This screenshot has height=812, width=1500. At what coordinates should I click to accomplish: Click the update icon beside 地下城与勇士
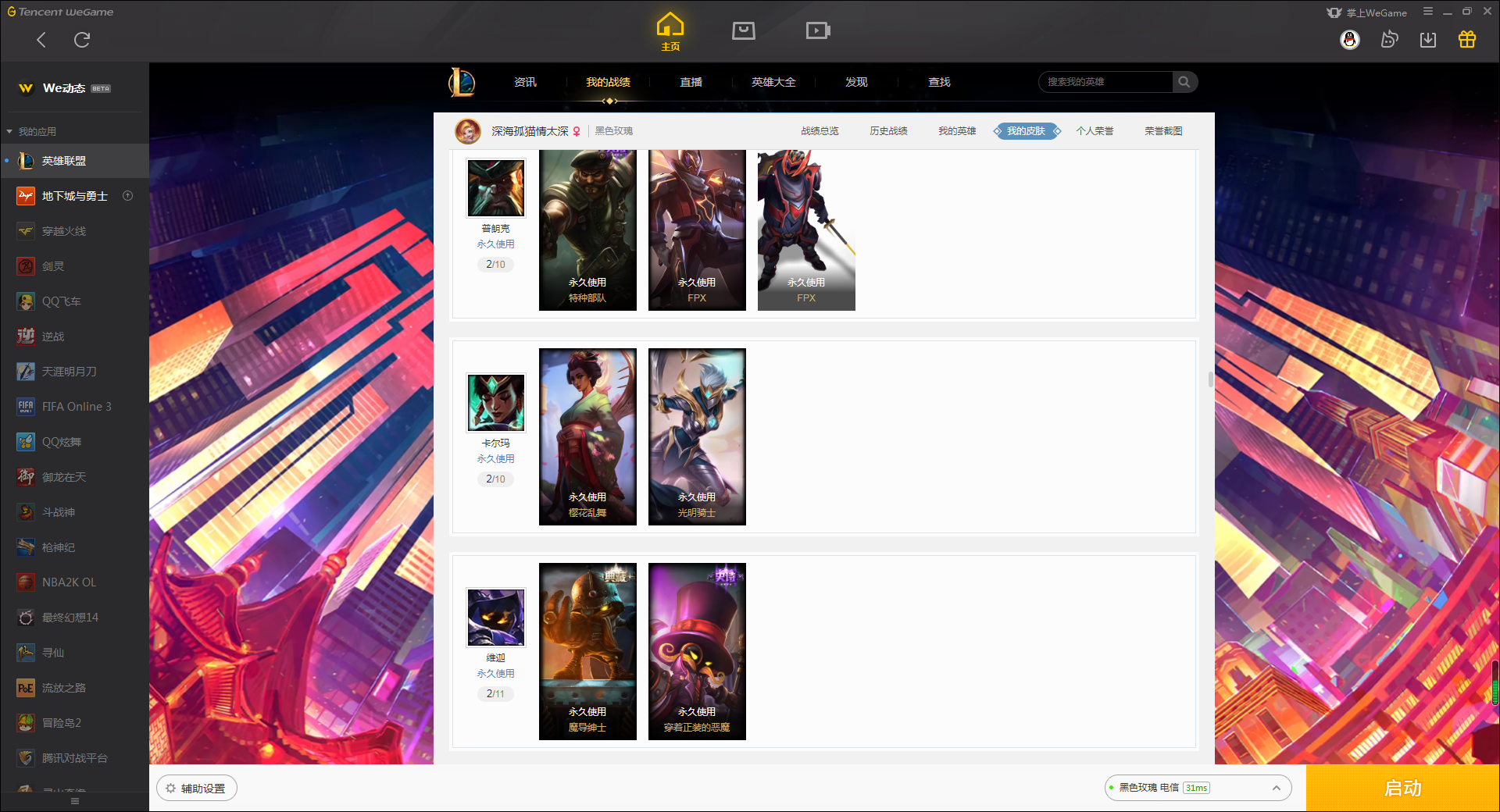point(128,196)
